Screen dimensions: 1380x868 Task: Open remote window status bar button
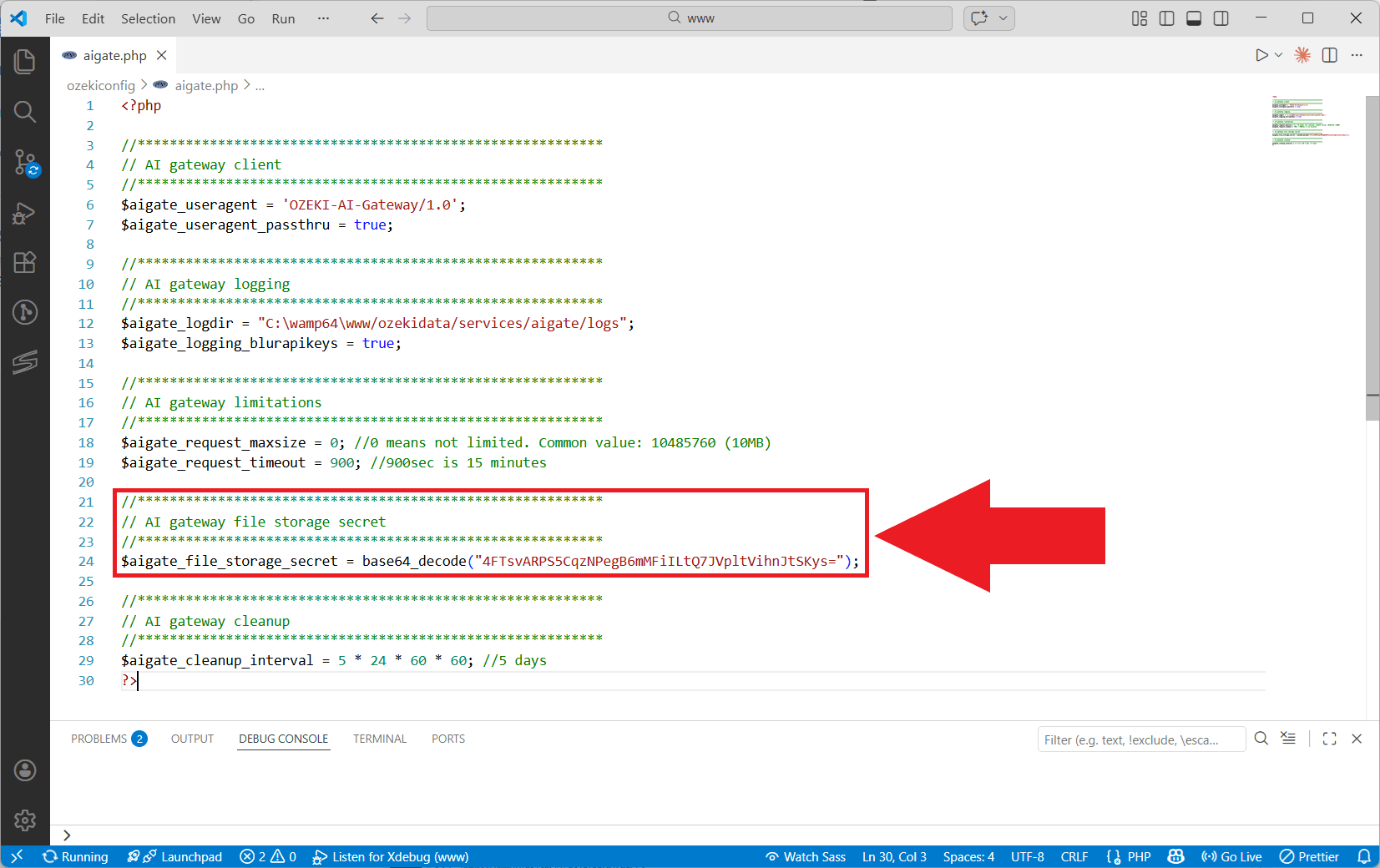[x=17, y=856]
